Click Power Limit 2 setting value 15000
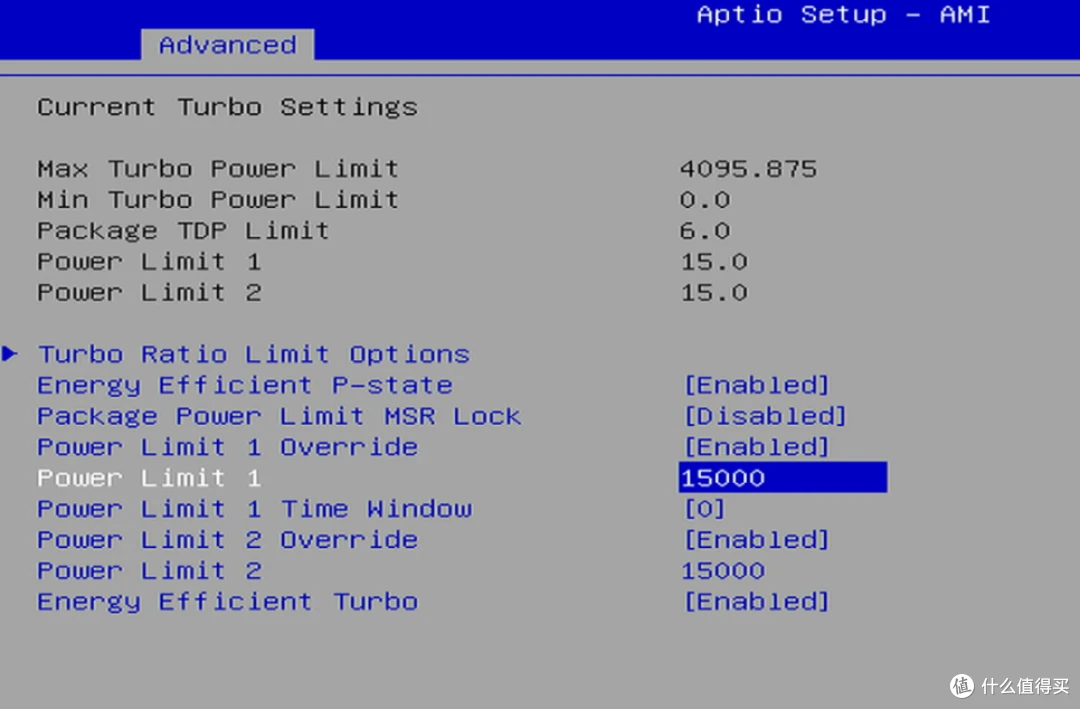 (x=723, y=571)
